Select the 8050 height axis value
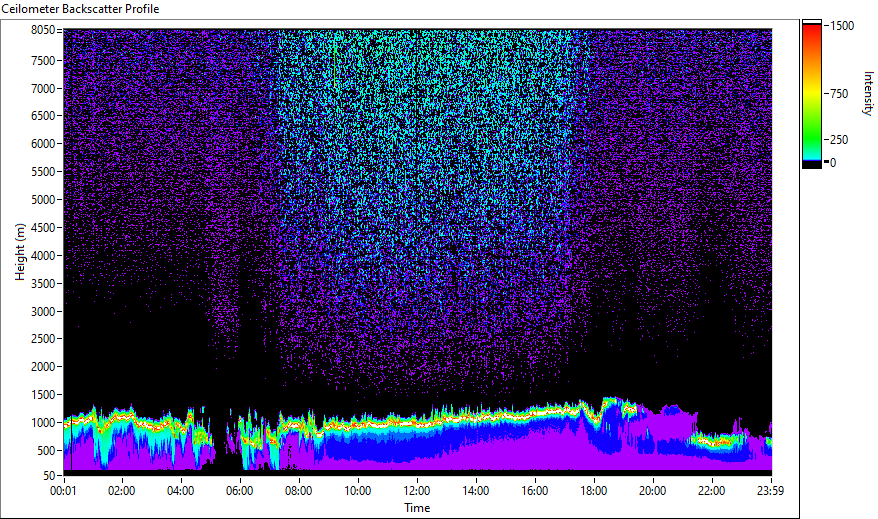 pos(43,30)
